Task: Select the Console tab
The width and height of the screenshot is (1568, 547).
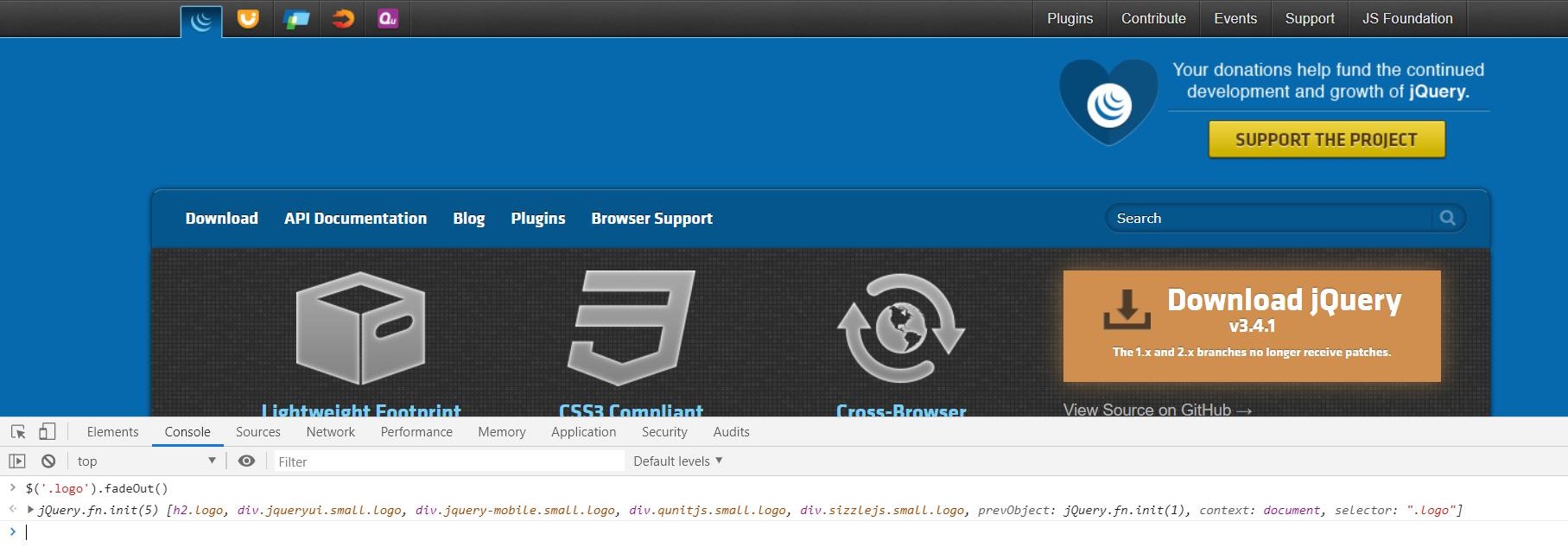Action: pos(187,431)
